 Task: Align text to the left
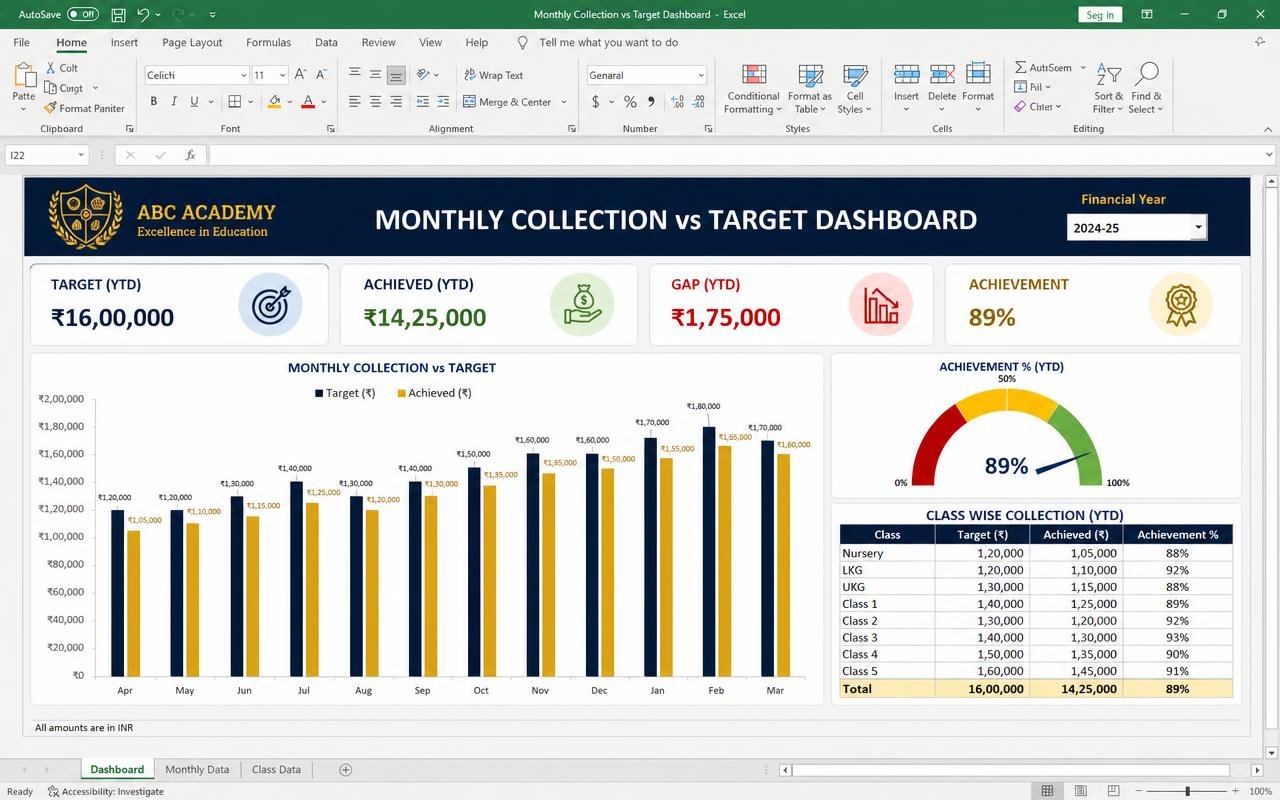click(354, 102)
